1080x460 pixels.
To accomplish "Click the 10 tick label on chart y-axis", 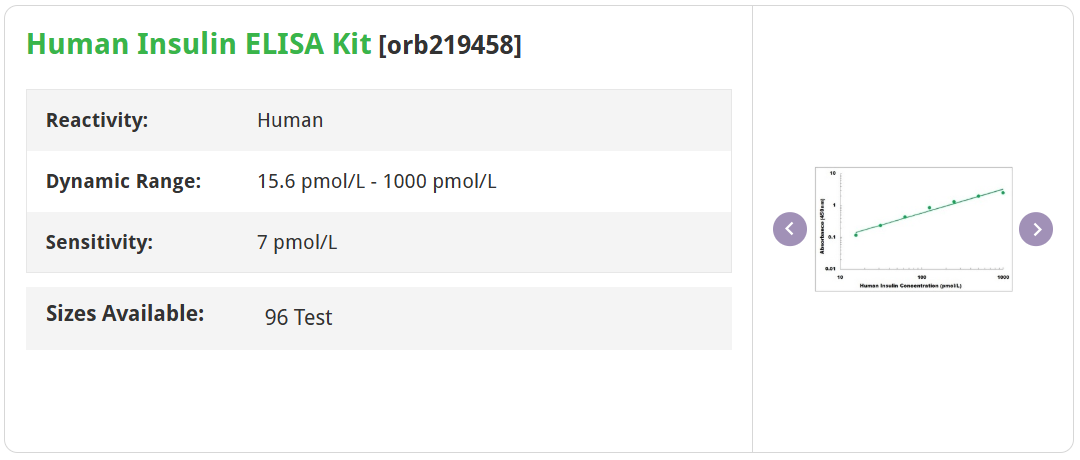I will click(x=833, y=174).
